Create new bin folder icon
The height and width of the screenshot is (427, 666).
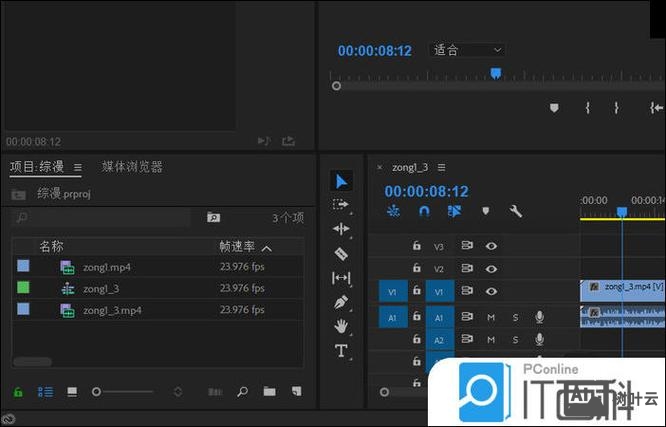[x=269, y=391]
